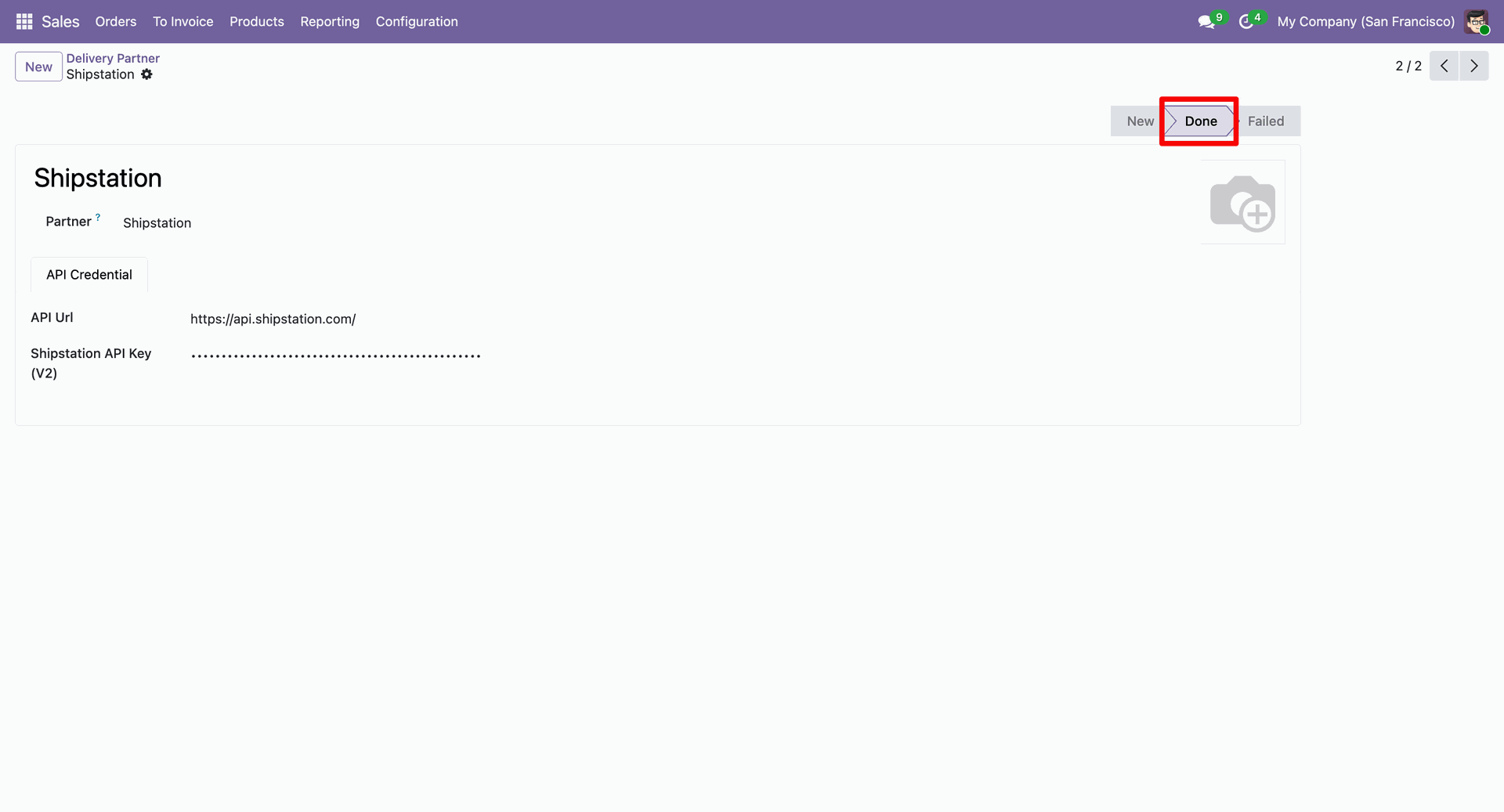This screenshot has width=1504, height=812.
Task: Open the Products menu
Action: pyautogui.click(x=257, y=21)
